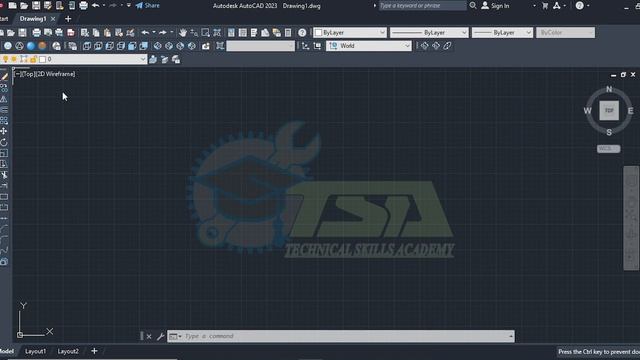The width and height of the screenshot is (640, 360).
Task: Click the keyword search input field
Action: tap(422, 6)
